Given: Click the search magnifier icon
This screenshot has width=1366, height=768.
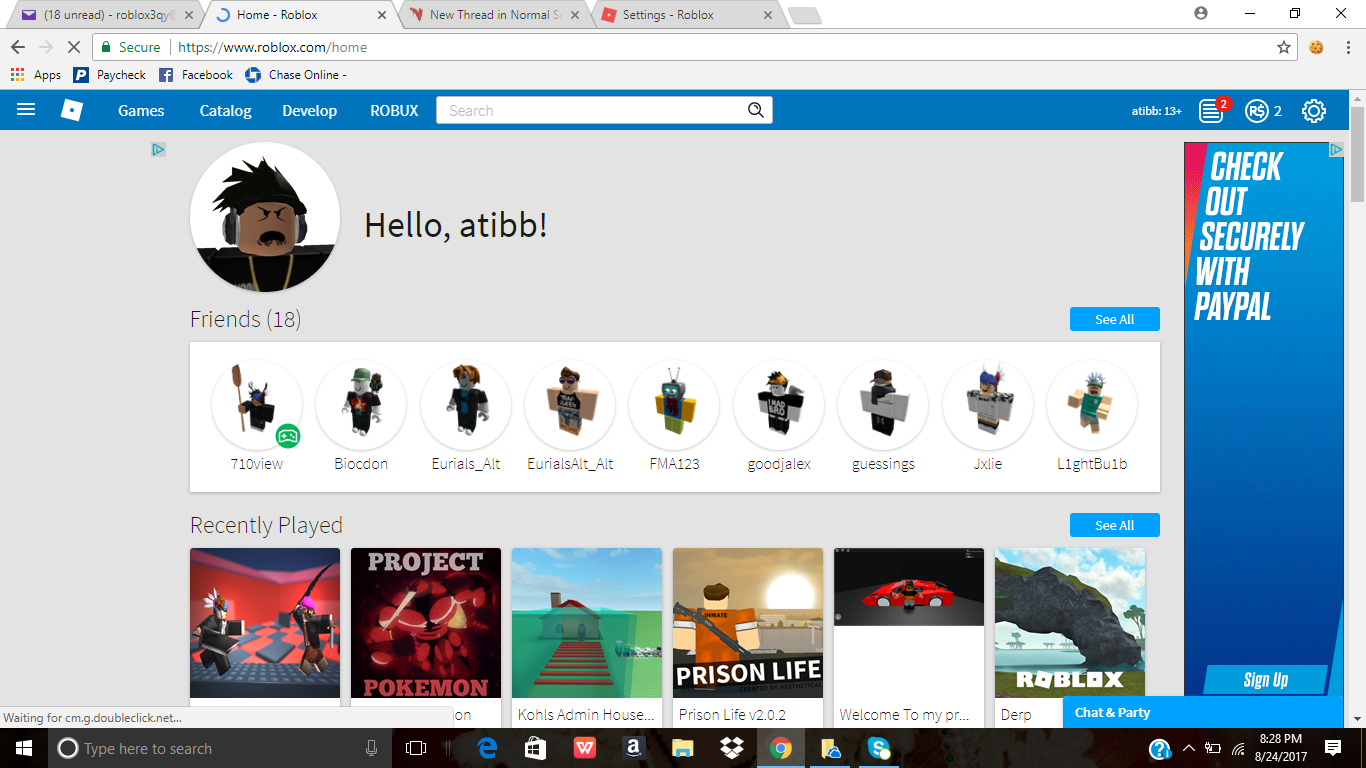Looking at the screenshot, I should 756,110.
